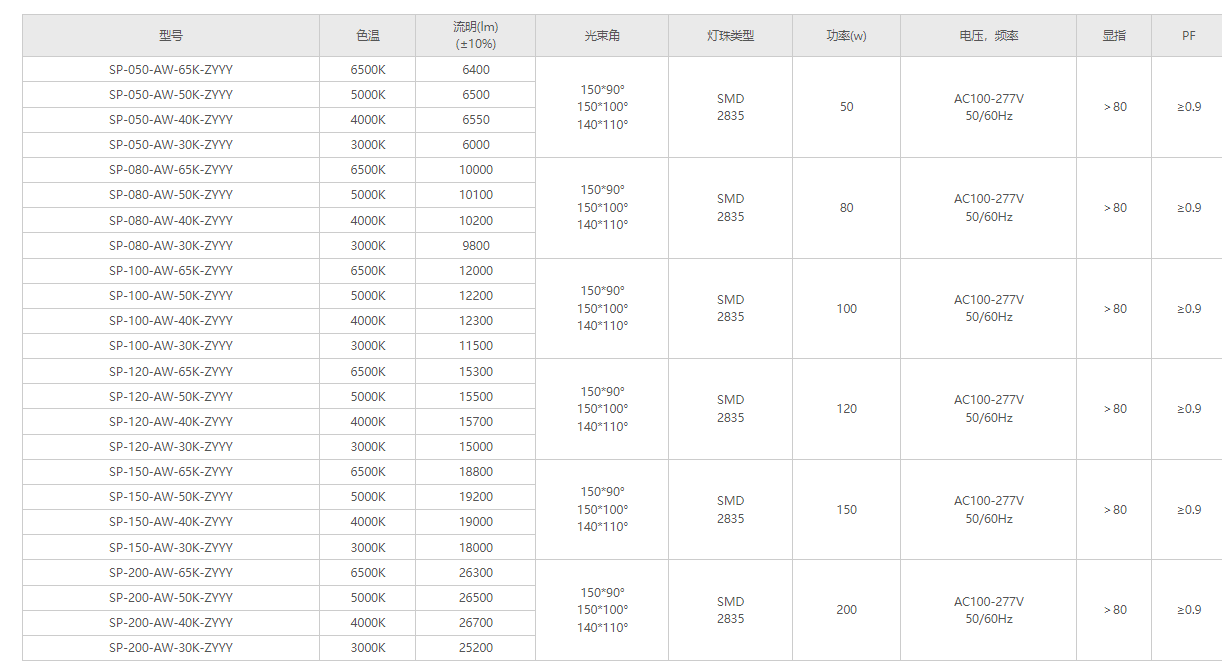1222x668 pixels.
Task: Click the 型号 column header
Action: (x=171, y=36)
